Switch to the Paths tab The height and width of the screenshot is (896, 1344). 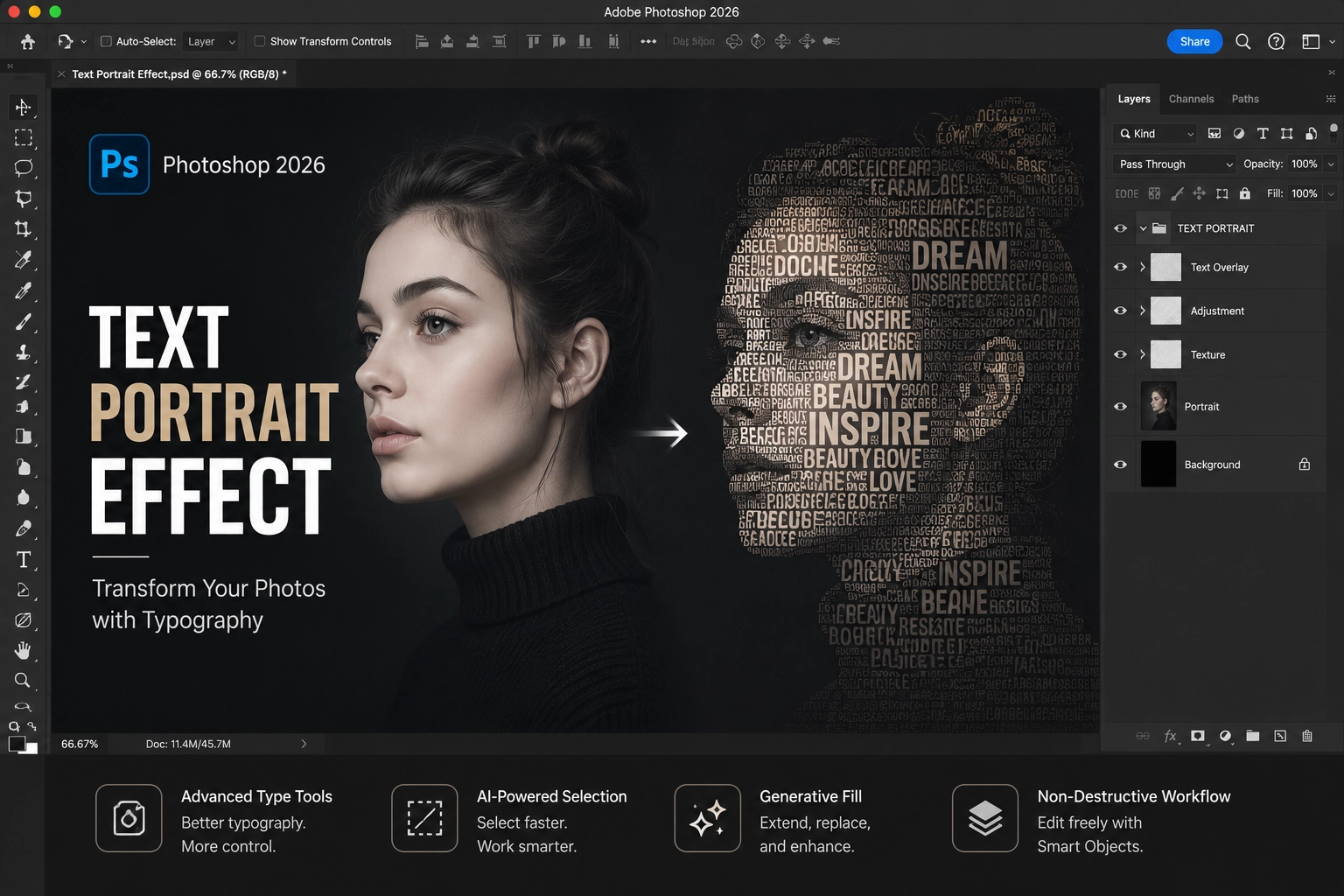1245,99
